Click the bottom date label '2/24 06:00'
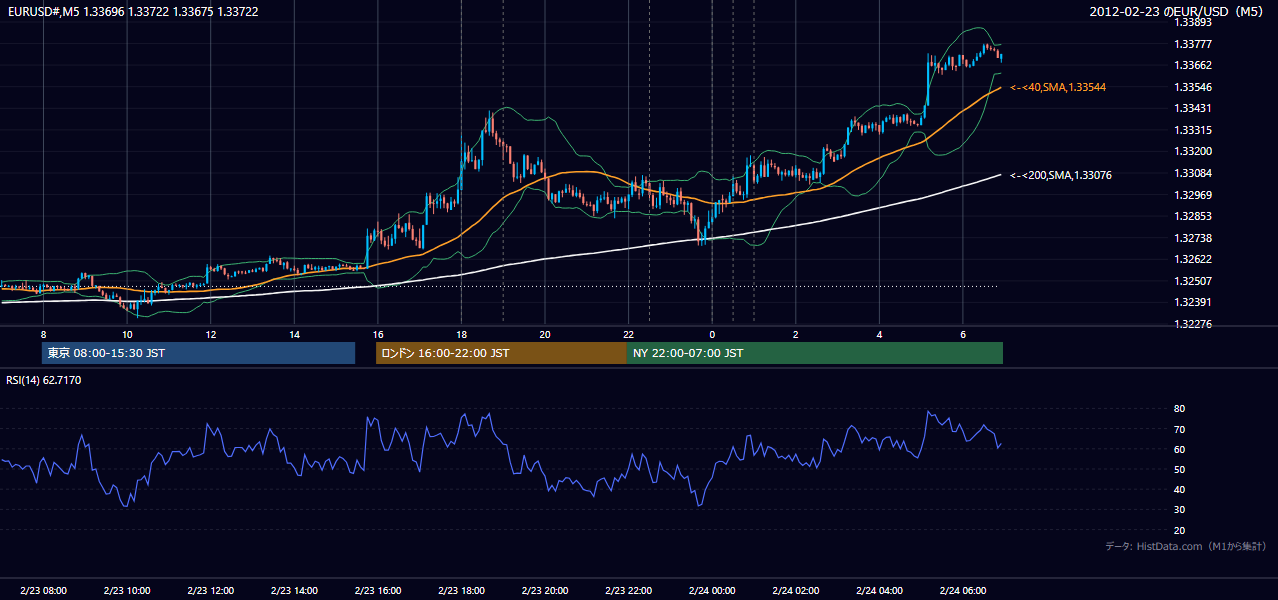Image resolution: width=1278 pixels, height=600 pixels. 963,591
